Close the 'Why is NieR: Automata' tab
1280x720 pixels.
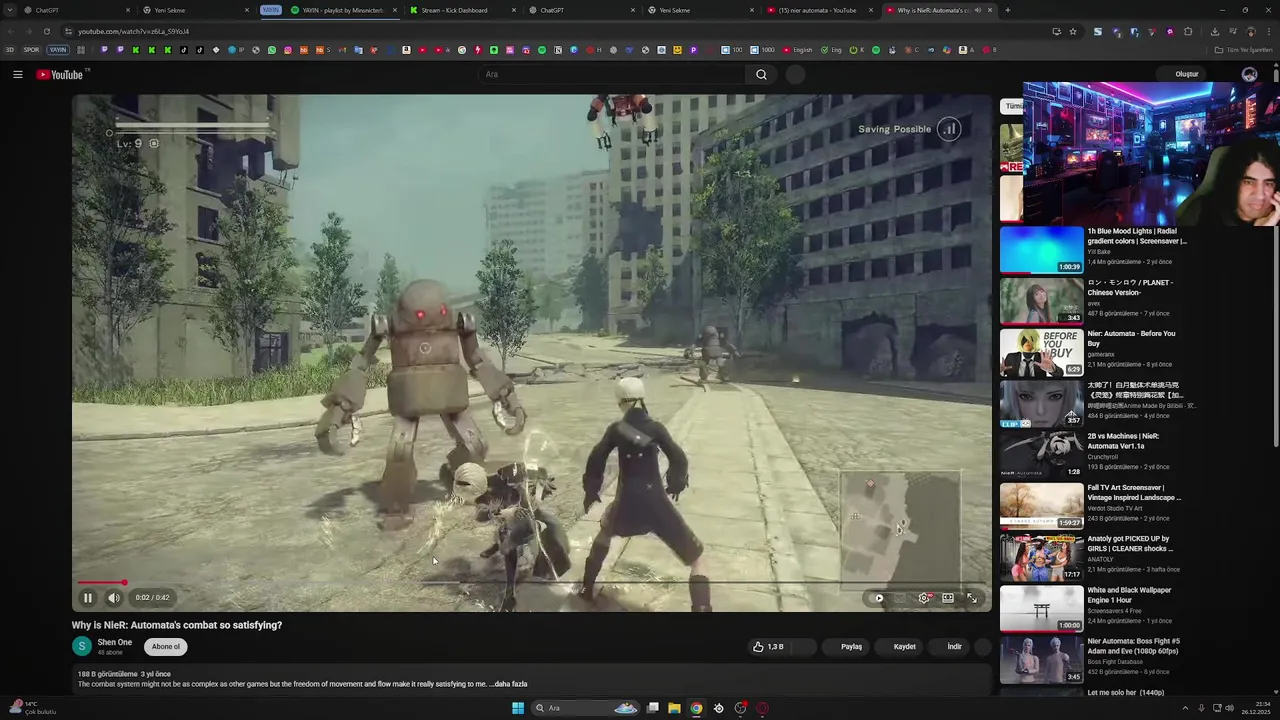(x=990, y=10)
